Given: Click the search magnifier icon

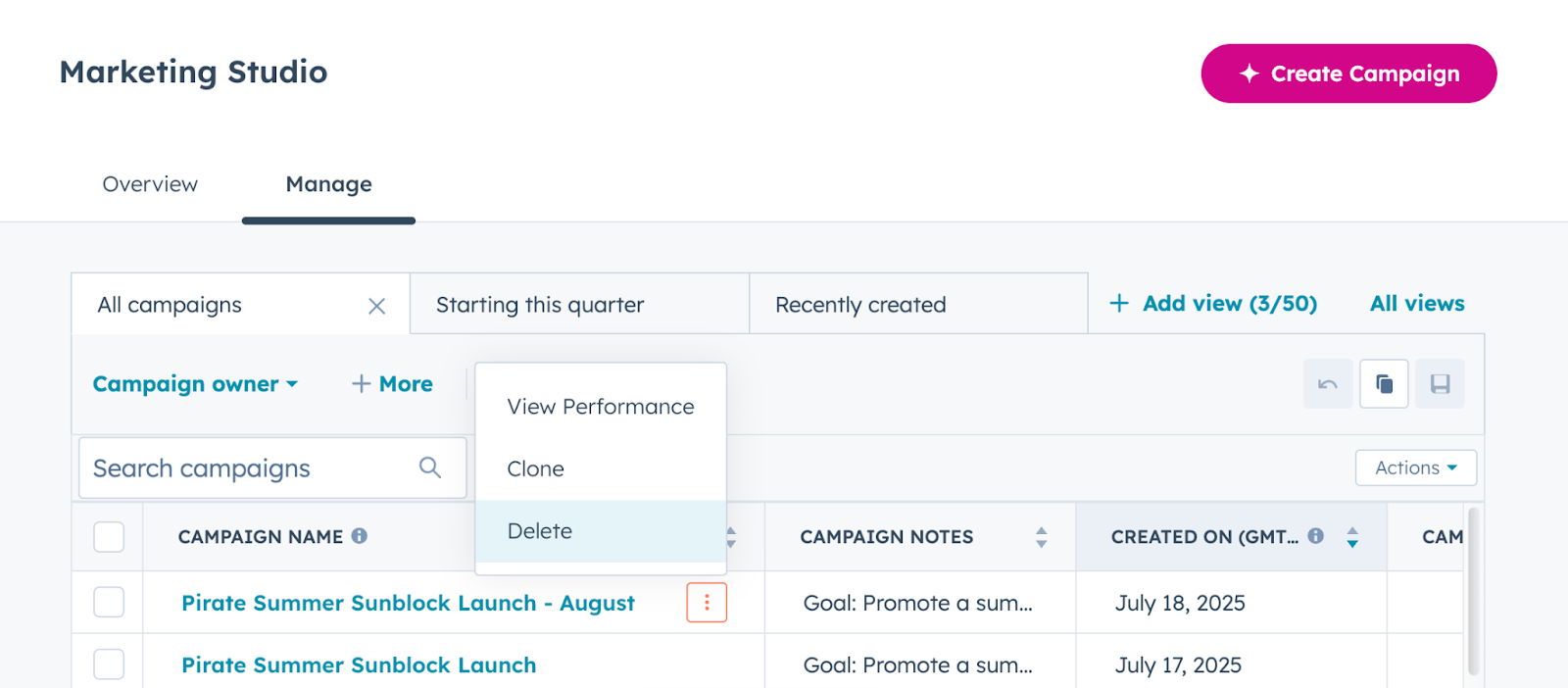Looking at the screenshot, I should click(x=430, y=467).
